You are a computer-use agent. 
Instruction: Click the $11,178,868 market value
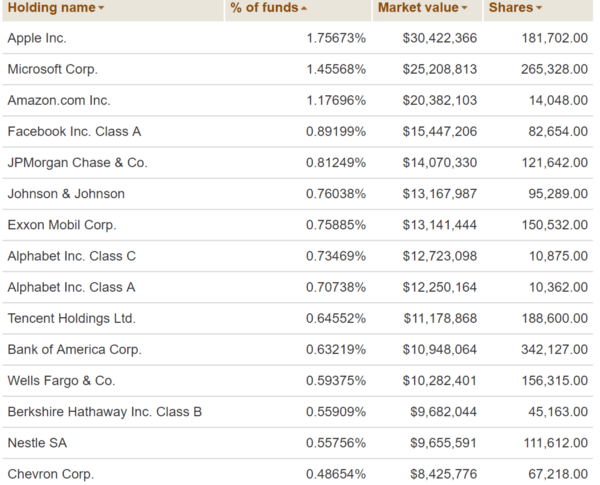pyautogui.click(x=440, y=318)
